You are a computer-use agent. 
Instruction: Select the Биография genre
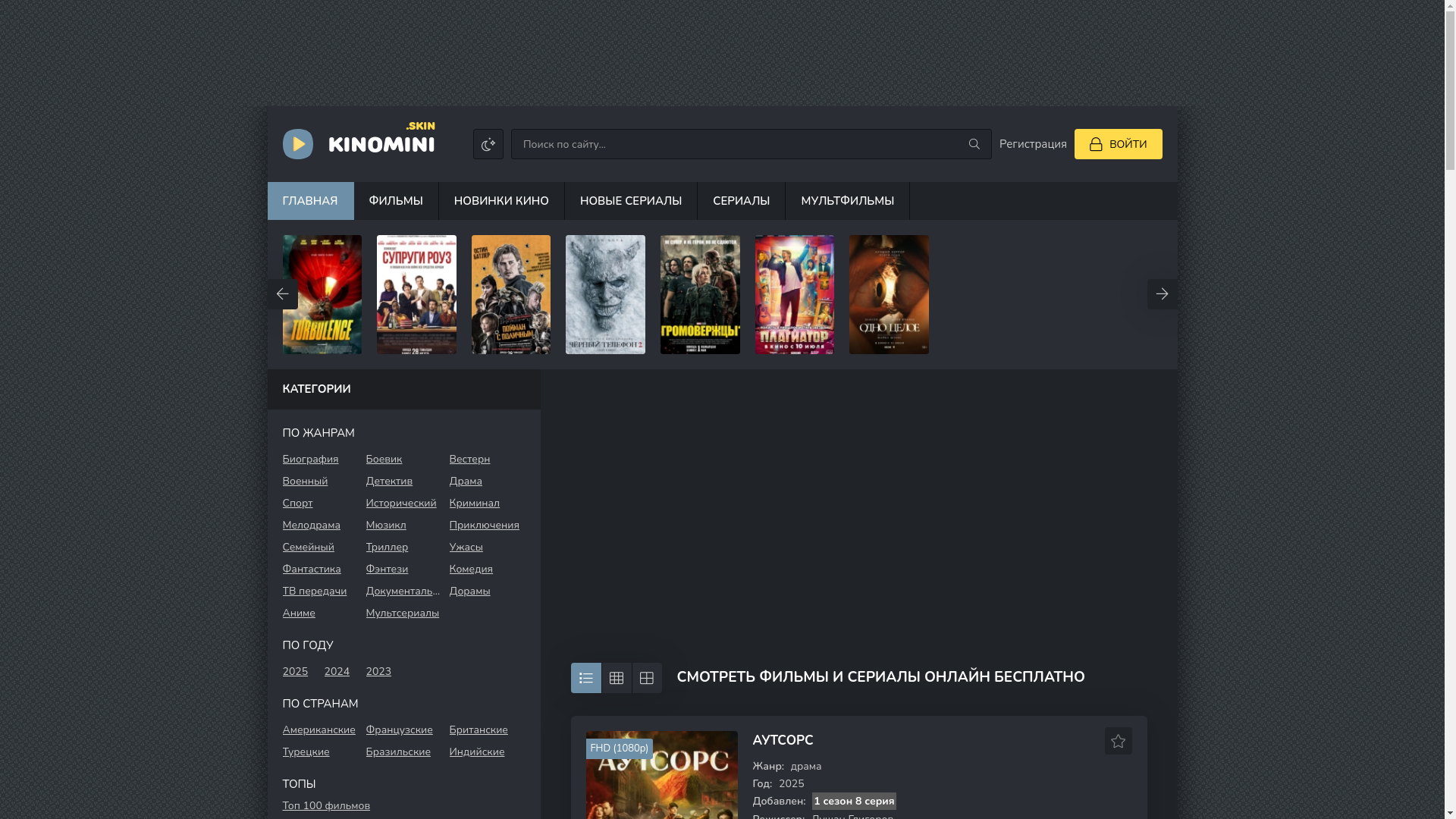click(x=310, y=460)
